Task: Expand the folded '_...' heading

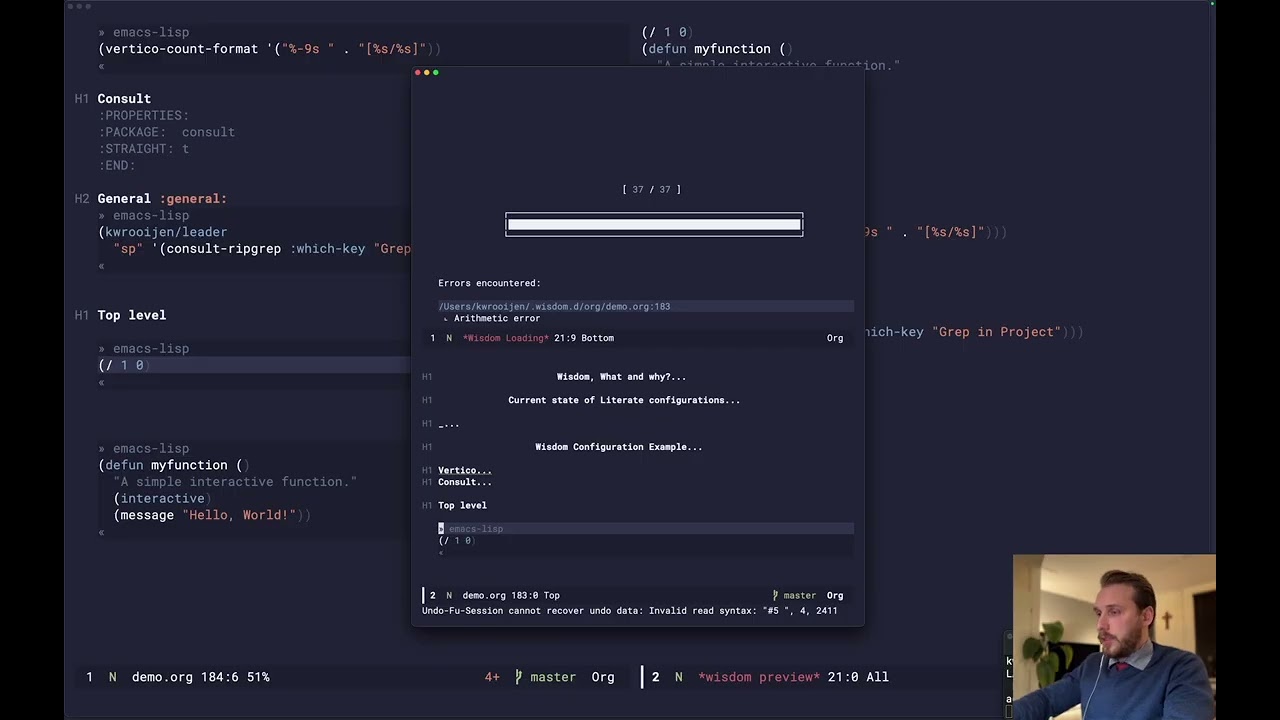Action: [448, 424]
